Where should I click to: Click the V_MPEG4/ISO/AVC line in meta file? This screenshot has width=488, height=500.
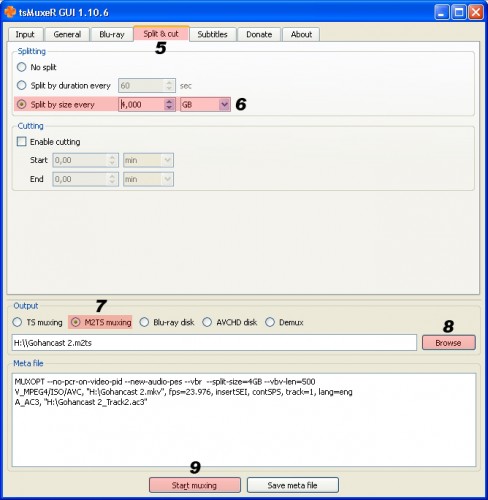(183, 392)
